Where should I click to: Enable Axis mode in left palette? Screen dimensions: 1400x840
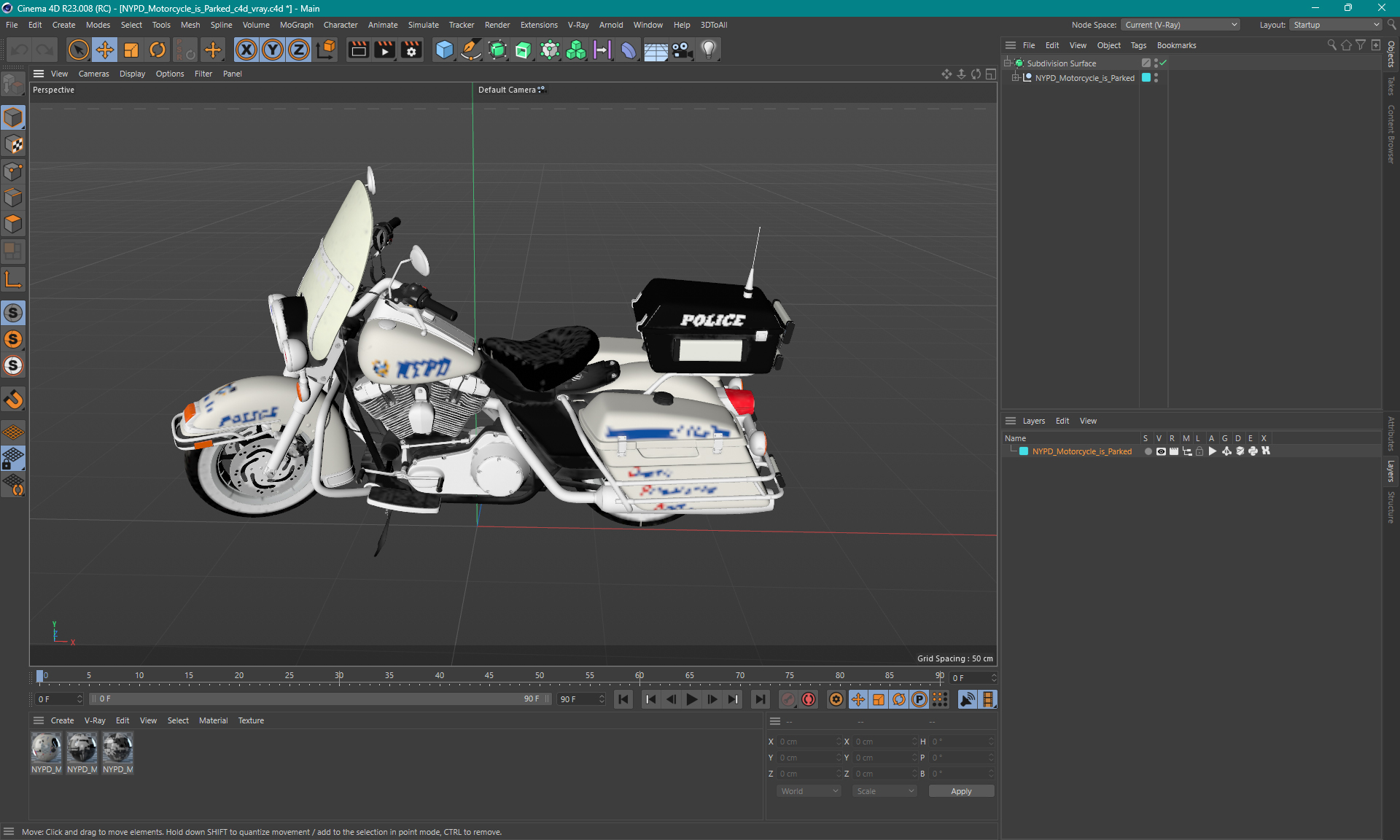coord(13,279)
